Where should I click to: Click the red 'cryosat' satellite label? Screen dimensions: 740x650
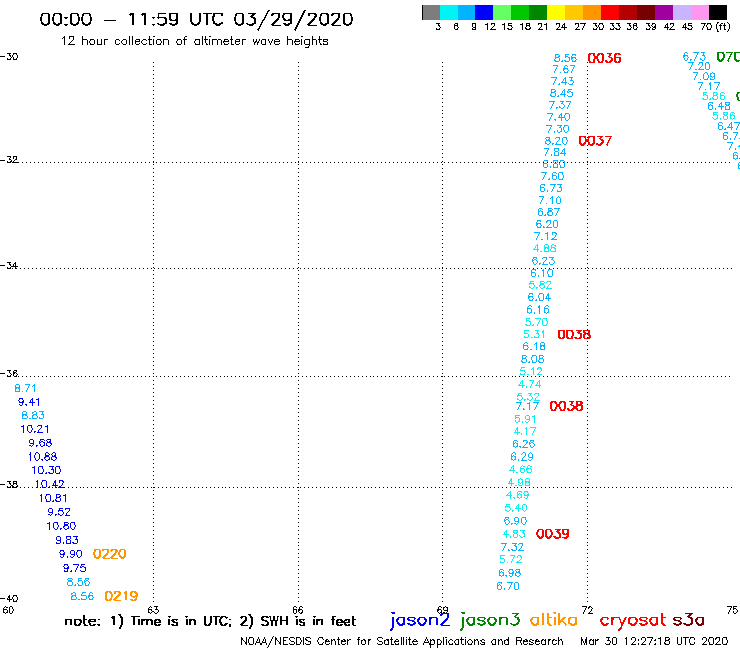(632, 621)
